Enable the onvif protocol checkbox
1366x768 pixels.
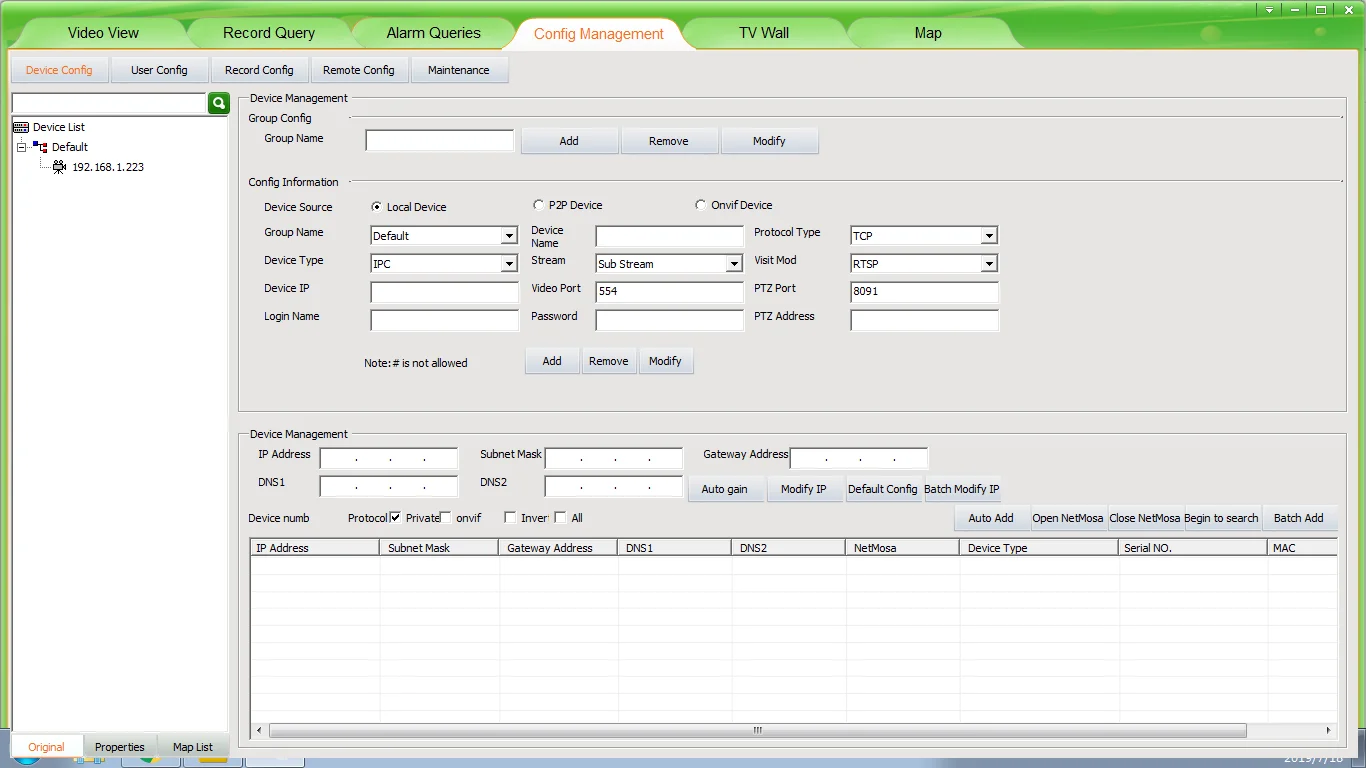(x=446, y=518)
